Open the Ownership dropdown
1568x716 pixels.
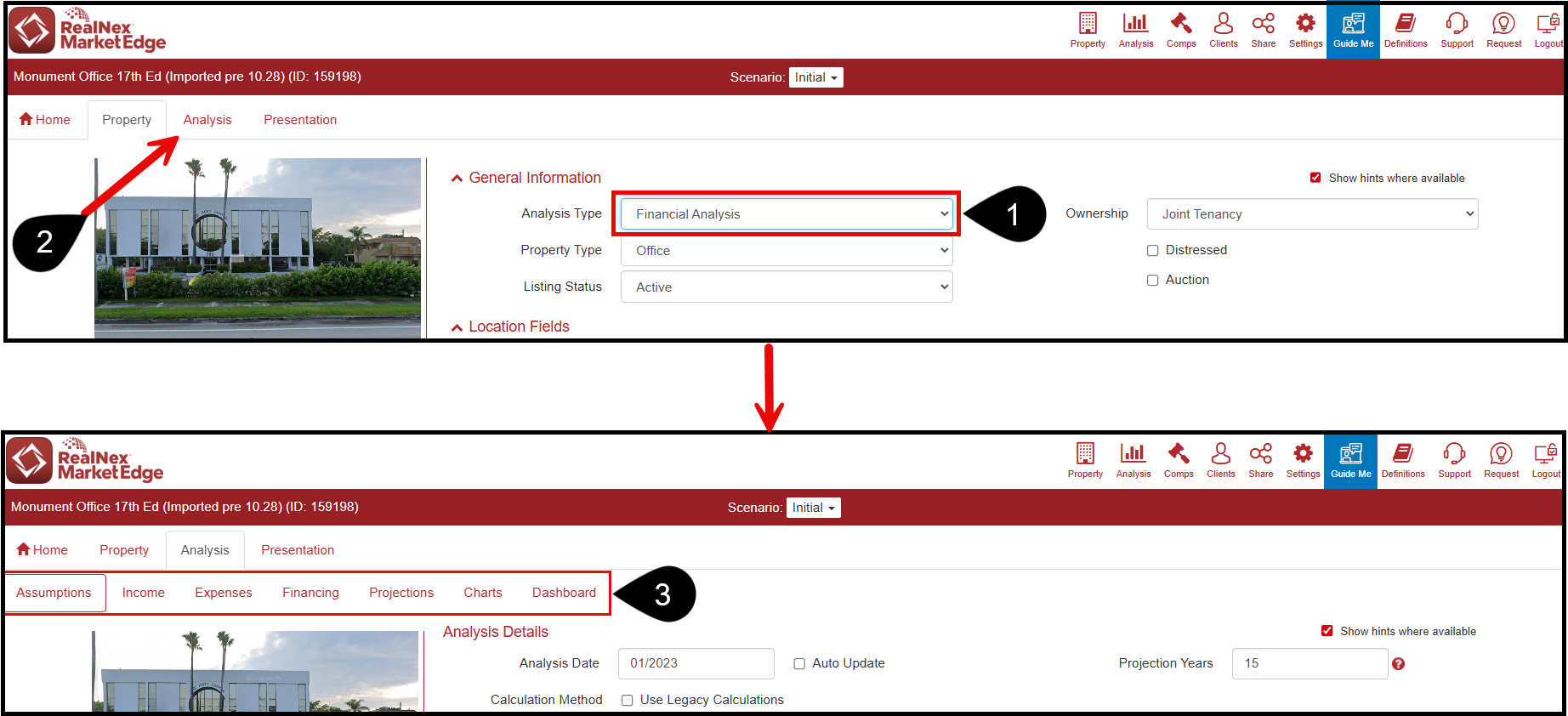coord(1312,214)
